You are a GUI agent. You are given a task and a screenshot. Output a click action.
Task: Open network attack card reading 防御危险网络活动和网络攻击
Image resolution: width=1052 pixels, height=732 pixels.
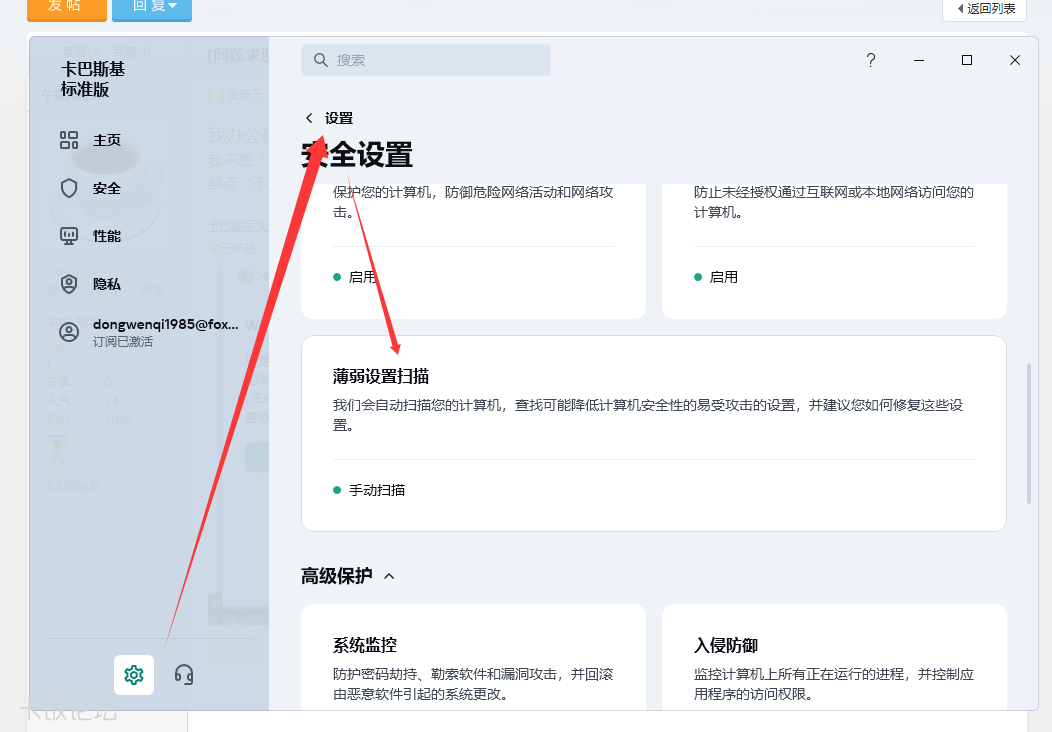[473, 252]
